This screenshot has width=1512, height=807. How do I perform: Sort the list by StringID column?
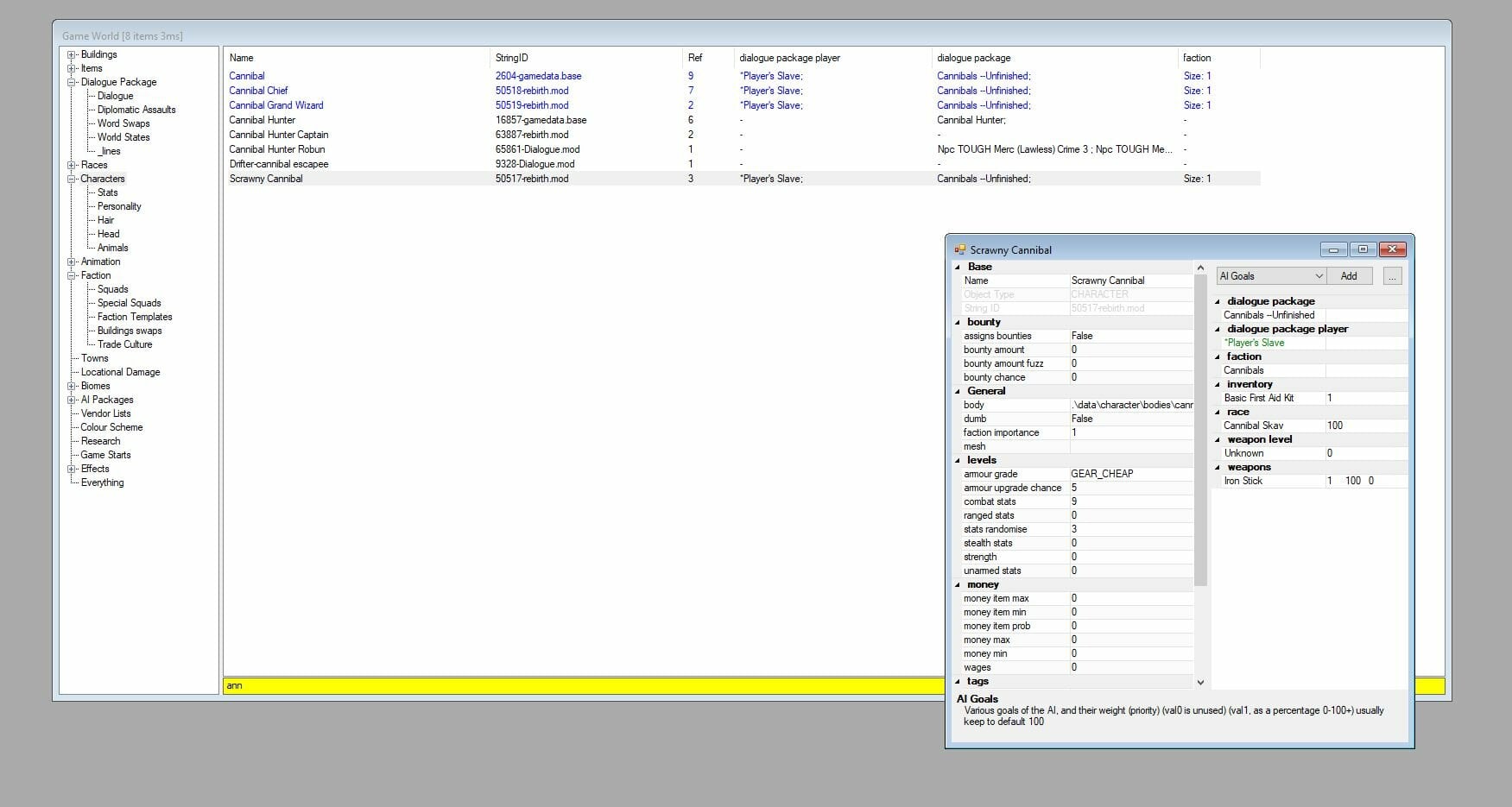[586, 58]
